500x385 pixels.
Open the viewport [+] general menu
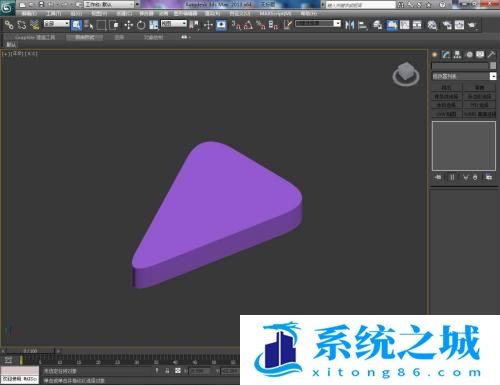click(5, 53)
